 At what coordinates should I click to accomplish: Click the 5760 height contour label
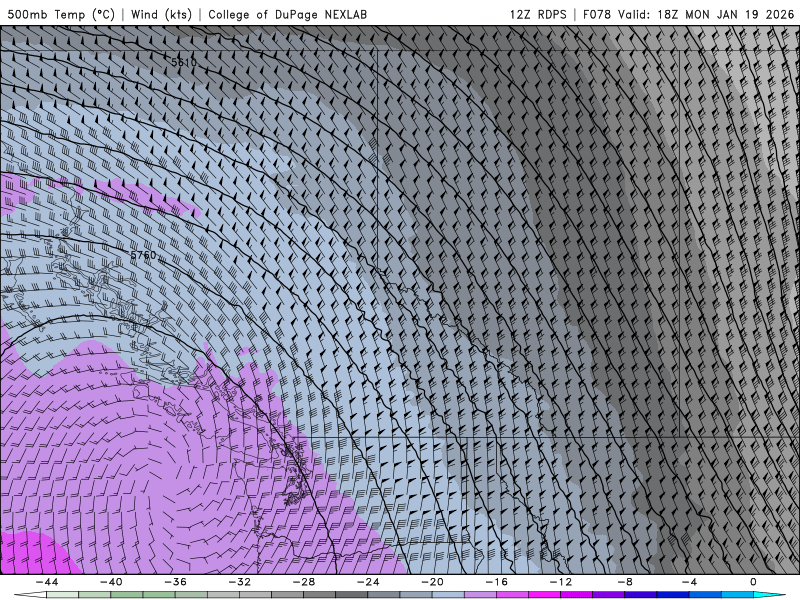143,255
